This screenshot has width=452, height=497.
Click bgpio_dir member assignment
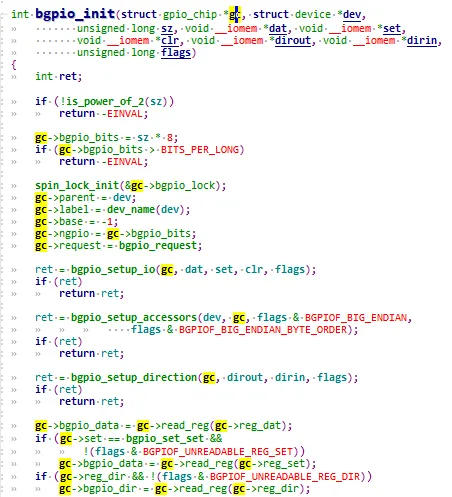(110, 489)
